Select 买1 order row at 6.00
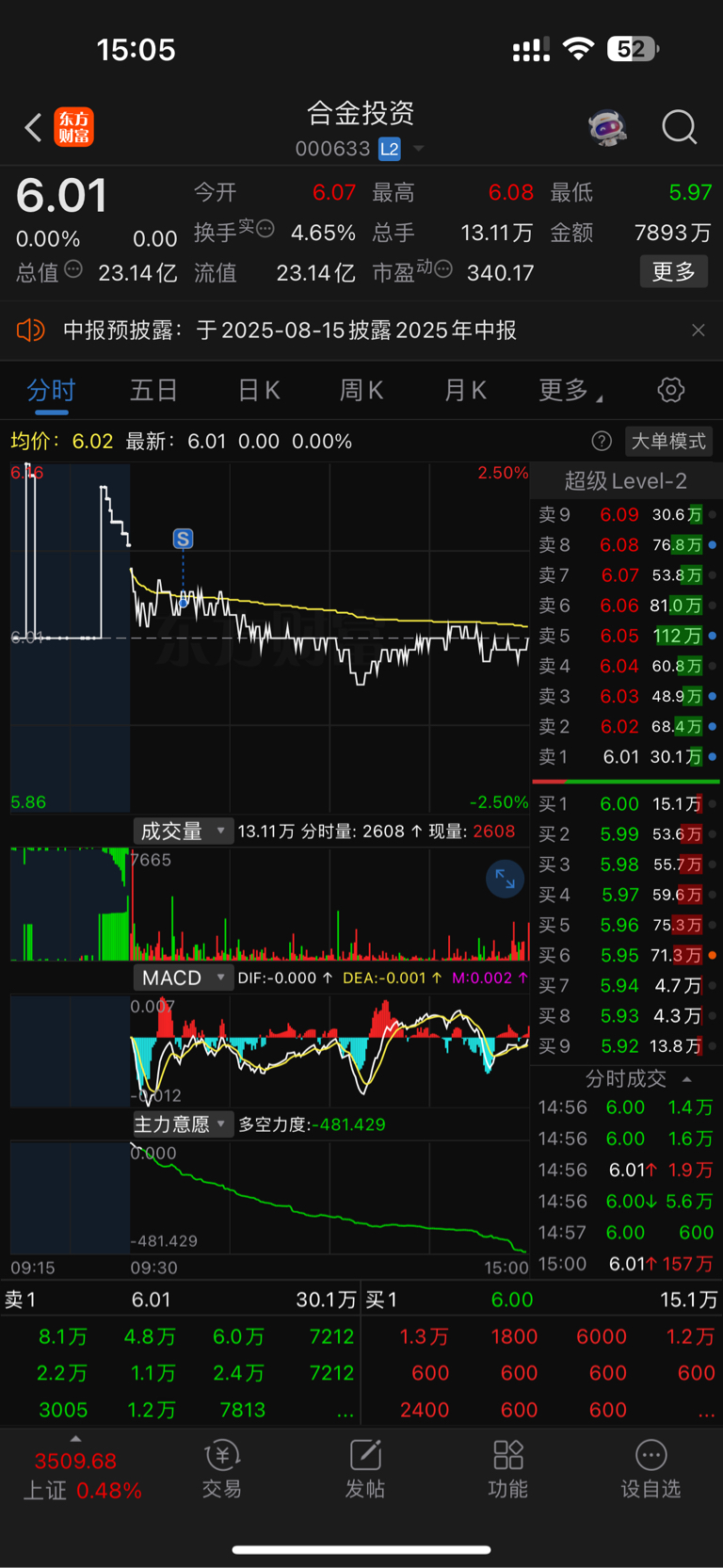The height and width of the screenshot is (1568, 723). pyautogui.click(x=626, y=803)
